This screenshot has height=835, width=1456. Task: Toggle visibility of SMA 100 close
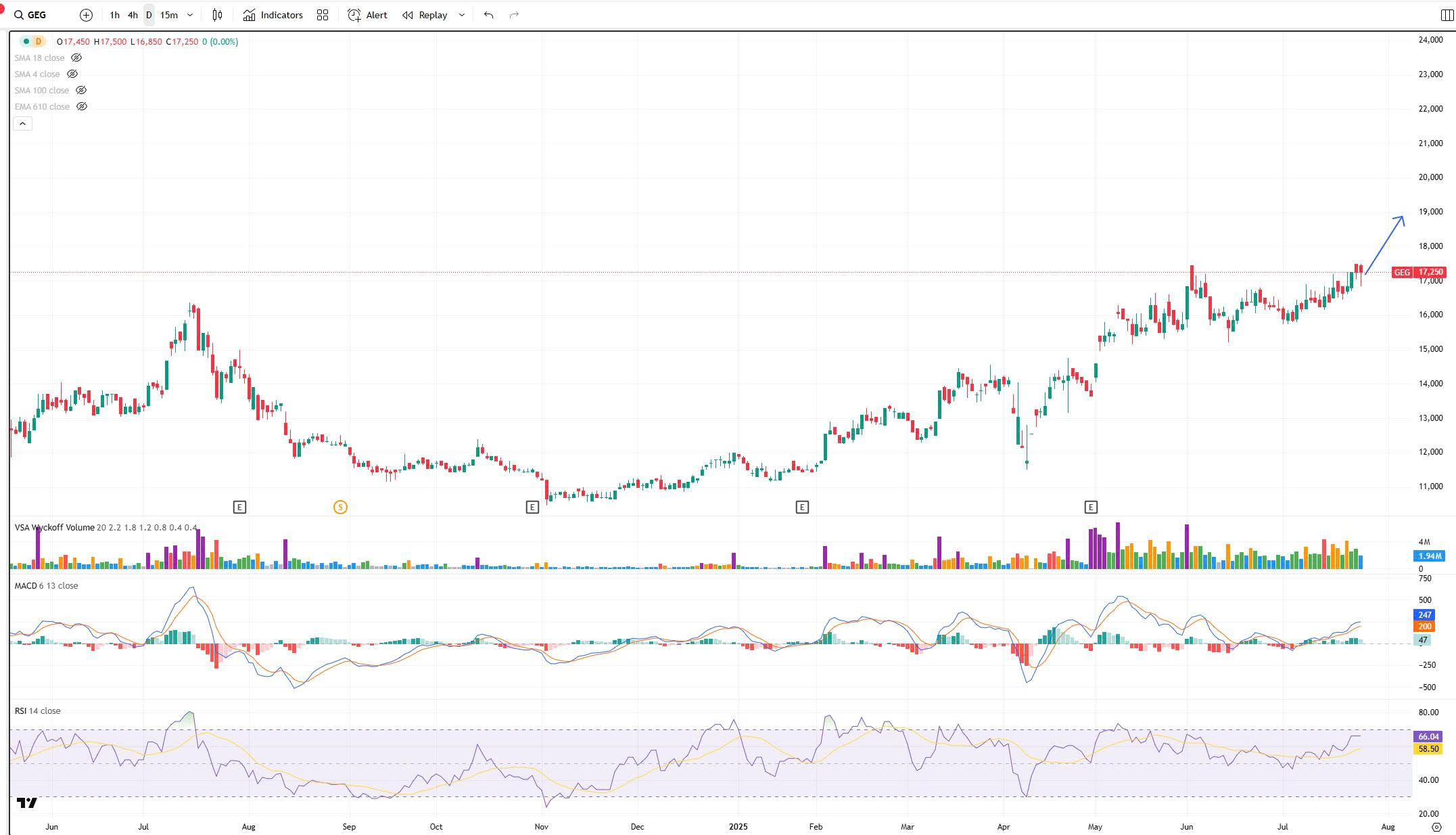coord(81,91)
